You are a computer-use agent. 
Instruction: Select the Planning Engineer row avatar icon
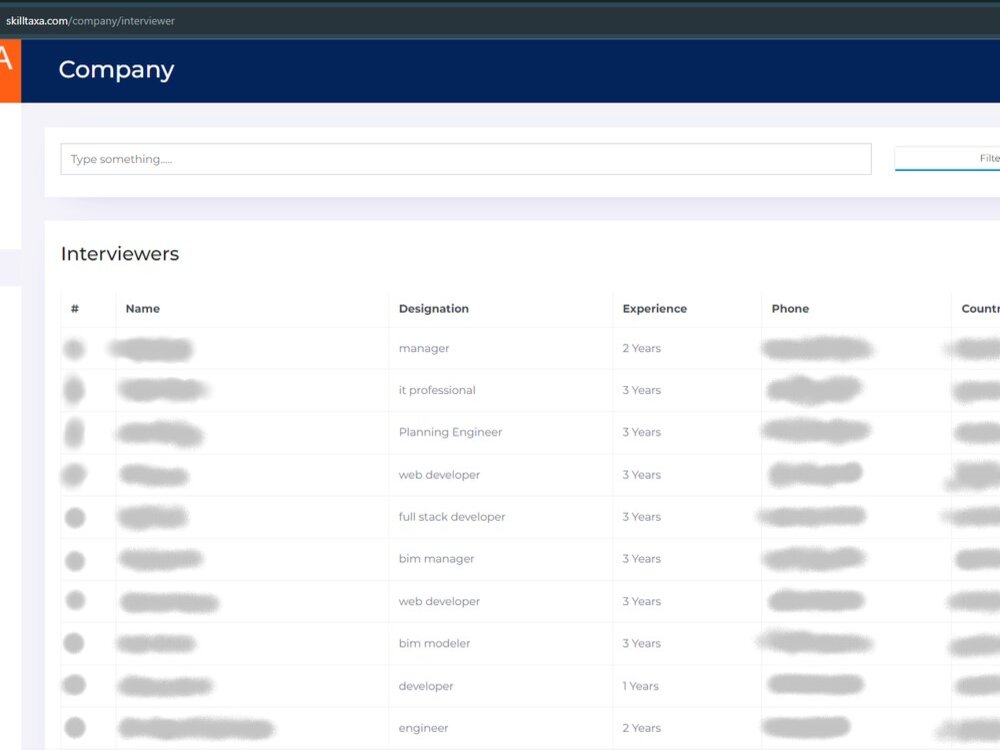pos(74,432)
